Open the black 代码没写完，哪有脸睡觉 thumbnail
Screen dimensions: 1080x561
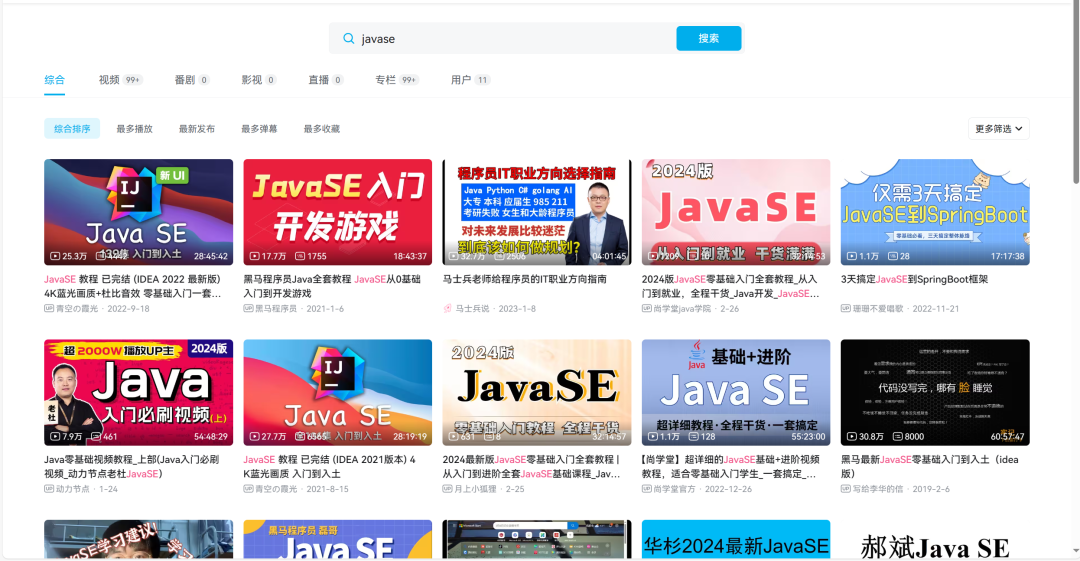point(935,392)
